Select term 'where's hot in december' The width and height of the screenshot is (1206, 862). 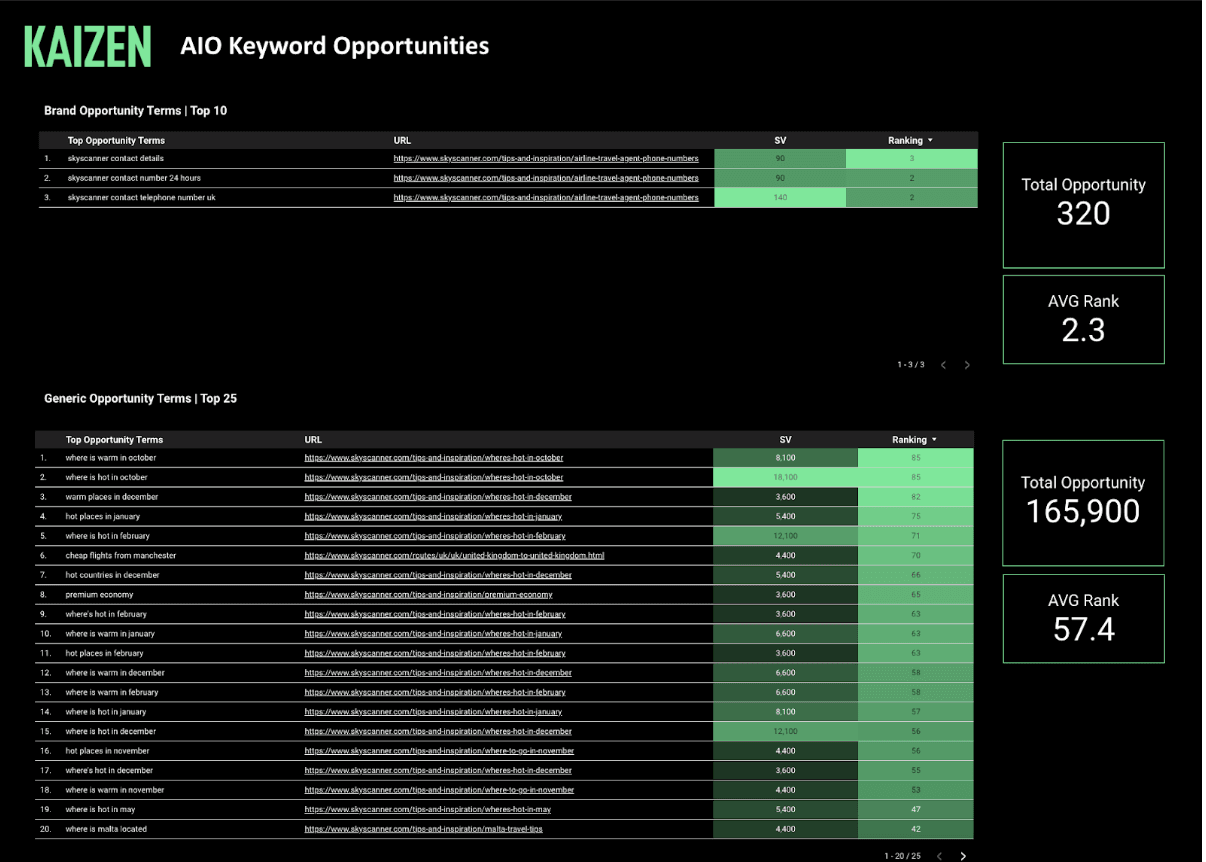tap(110, 770)
